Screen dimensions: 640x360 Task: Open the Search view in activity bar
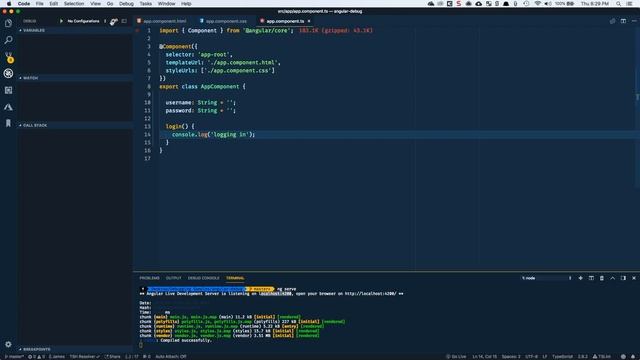pos(8,40)
